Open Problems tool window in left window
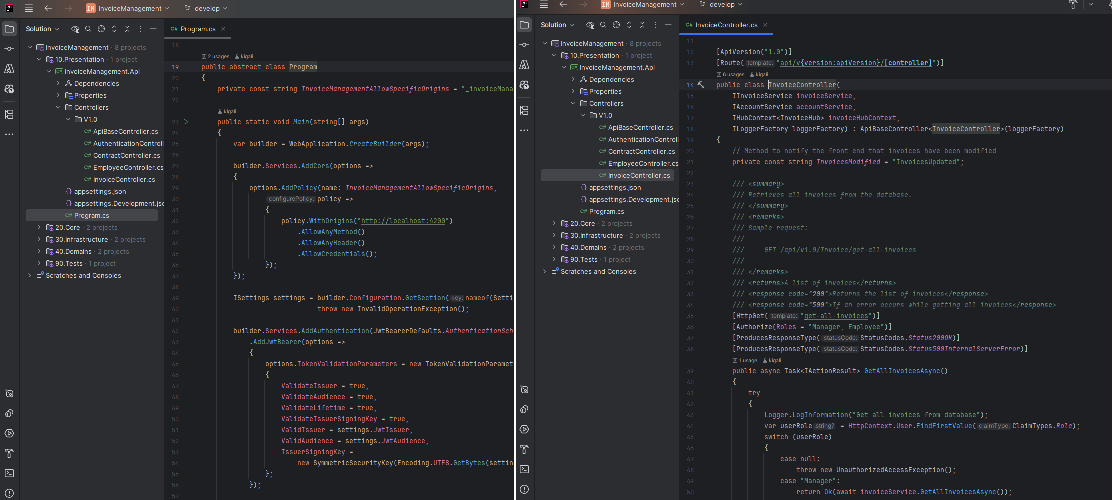The height and width of the screenshot is (500, 1113). point(9,493)
